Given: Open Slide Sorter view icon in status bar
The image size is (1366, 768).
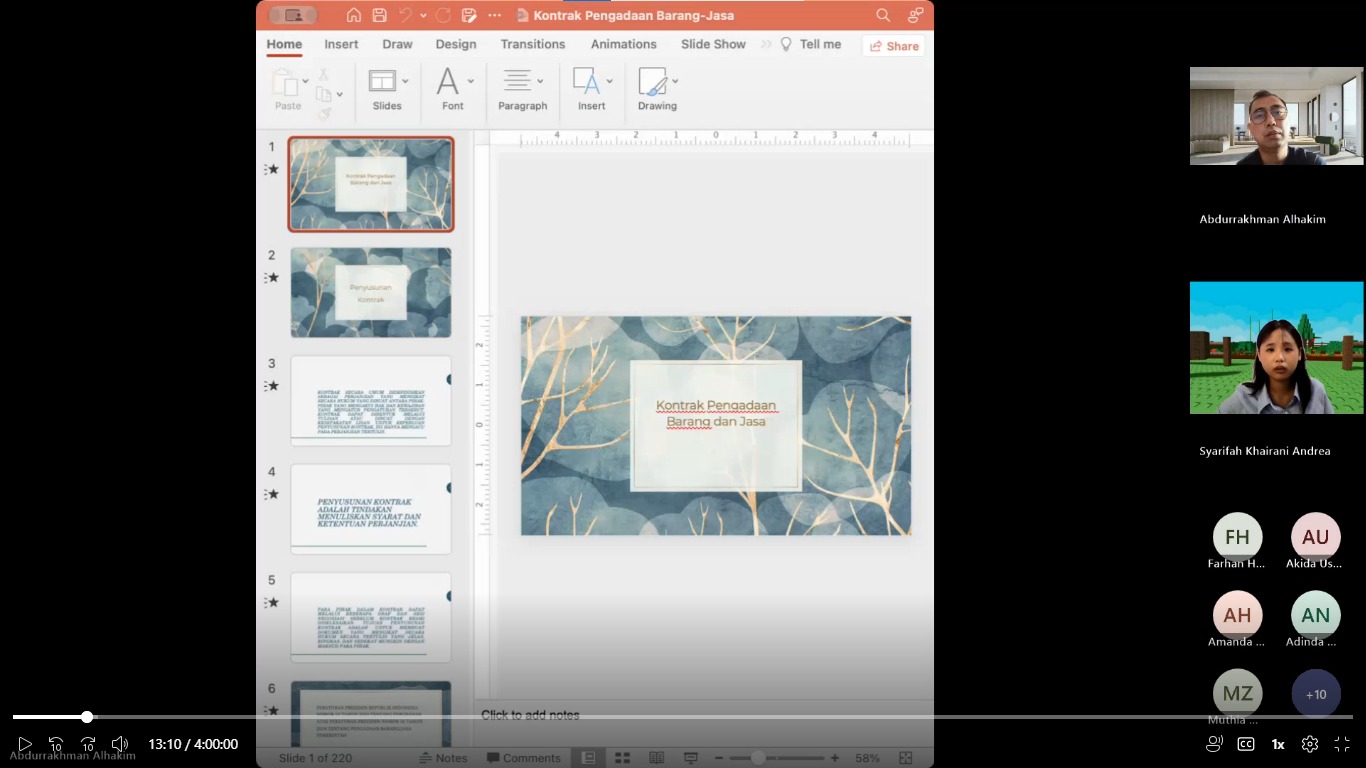Looking at the screenshot, I should pos(622,758).
